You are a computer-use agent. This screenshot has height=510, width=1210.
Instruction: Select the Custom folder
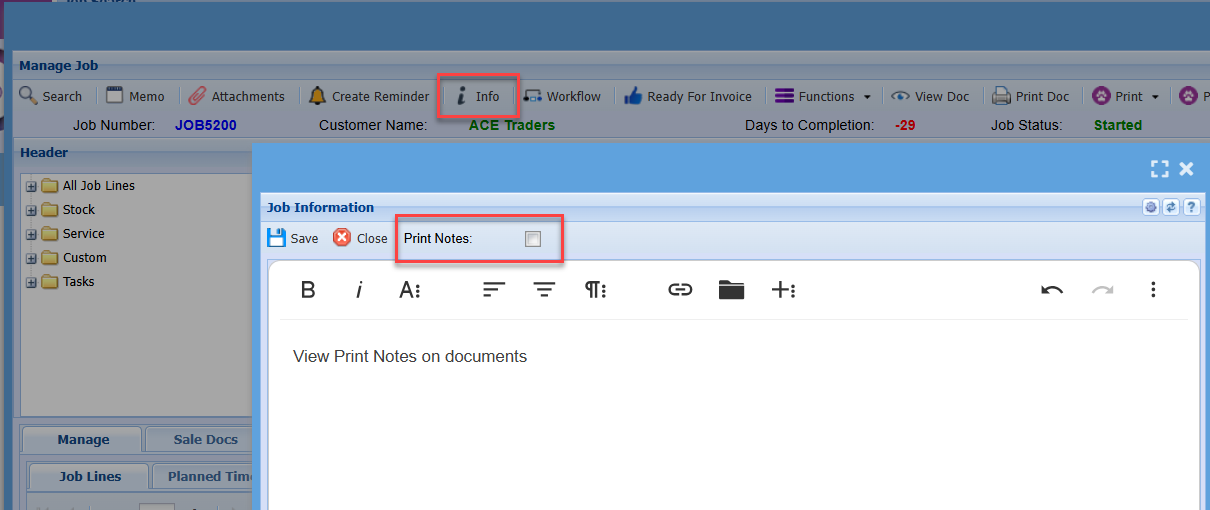pyautogui.click(x=74, y=257)
